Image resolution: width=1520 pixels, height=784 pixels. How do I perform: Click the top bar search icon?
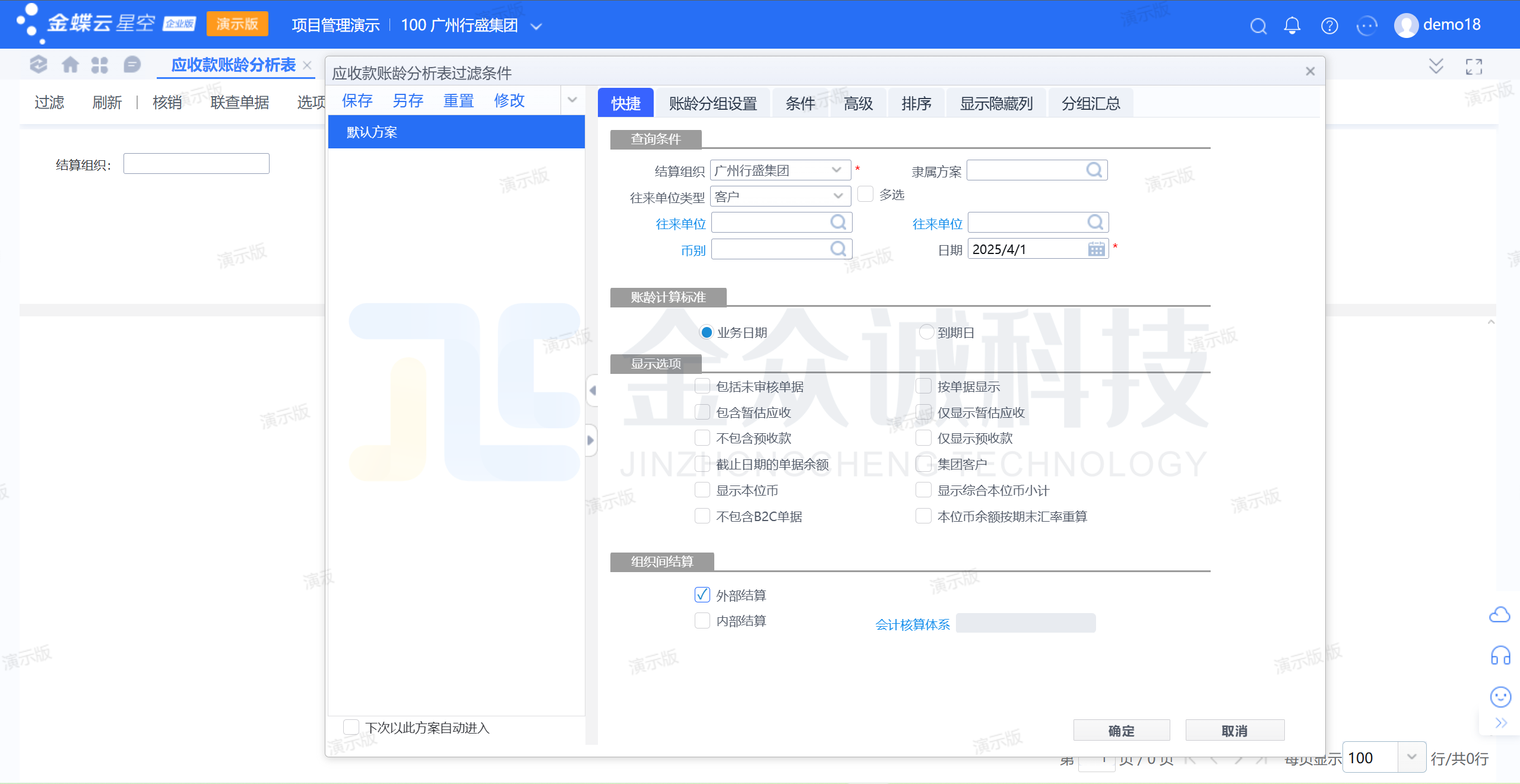pos(1258,26)
